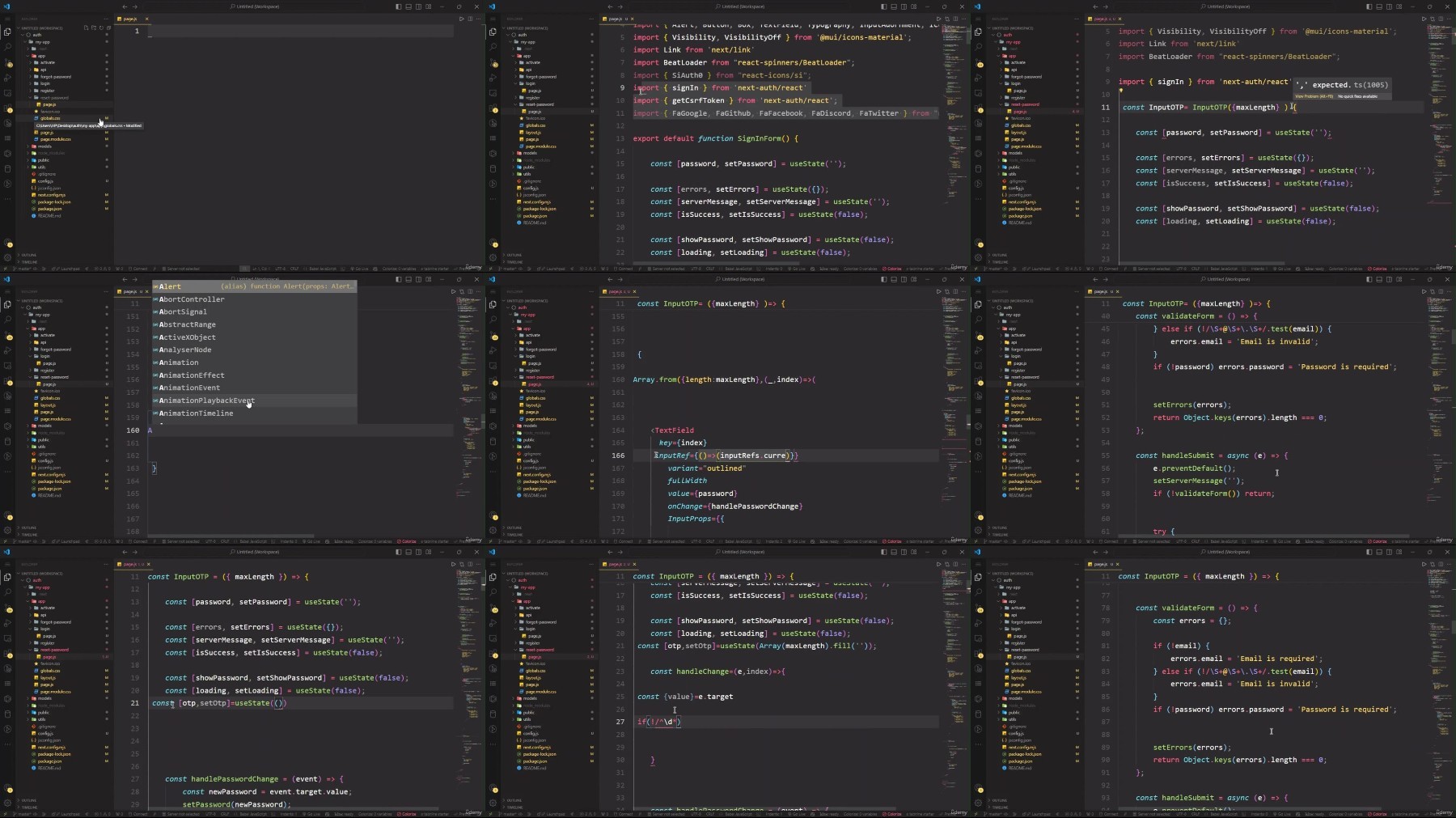The image size is (1456, 818).
Task: Open Search view in the empty page.js window
Action: (7, 47)
